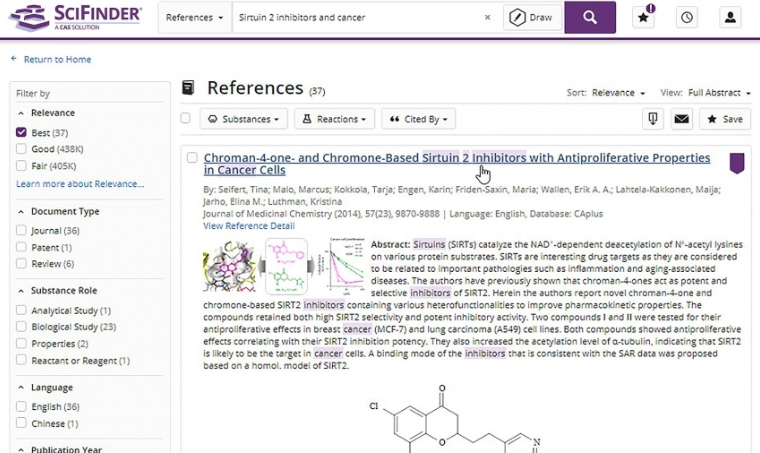The width and height of the screenshot is (760, 453).
Task: Open saved items star icon
Action: [x=644, y=17]
